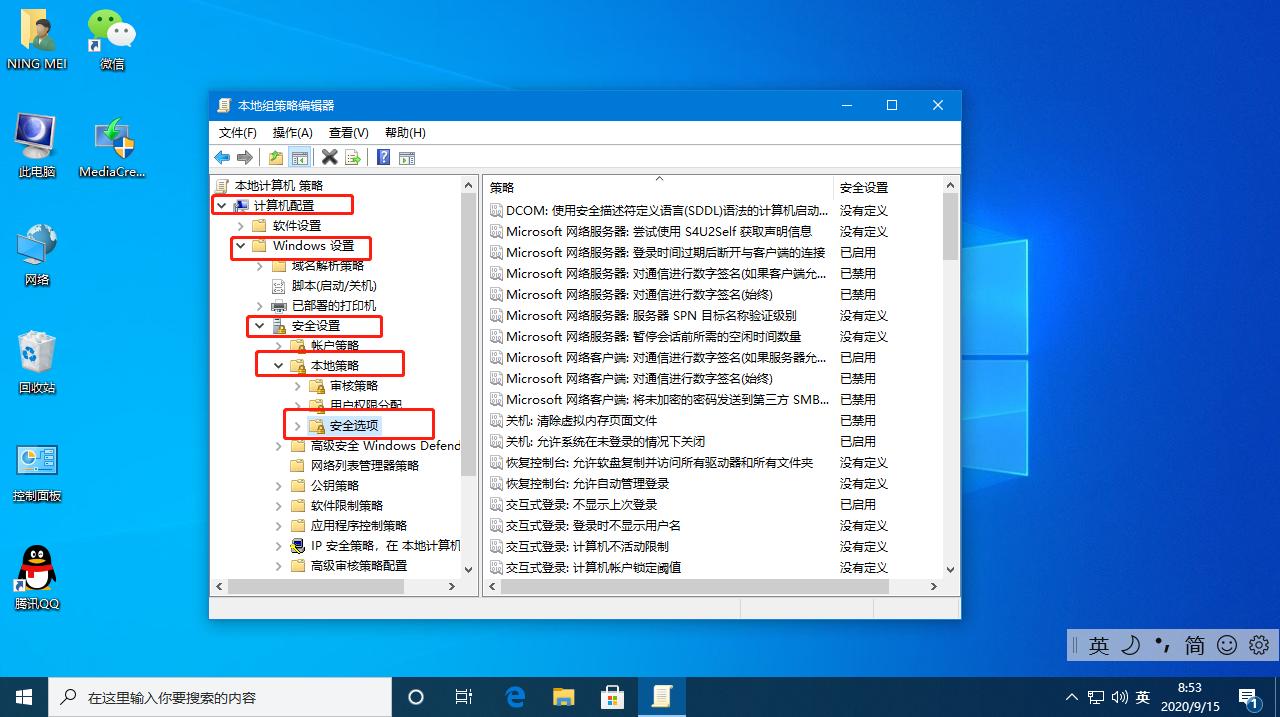Viewport: 1280px width, 717px height.
Task: Click the Forward navigation arrow in the toolbar
Action: pos(245,157)
